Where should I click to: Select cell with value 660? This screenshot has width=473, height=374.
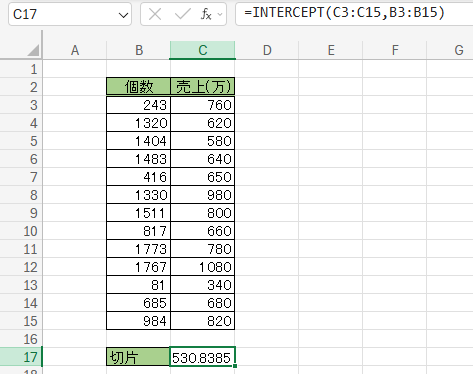click(203, 231)
